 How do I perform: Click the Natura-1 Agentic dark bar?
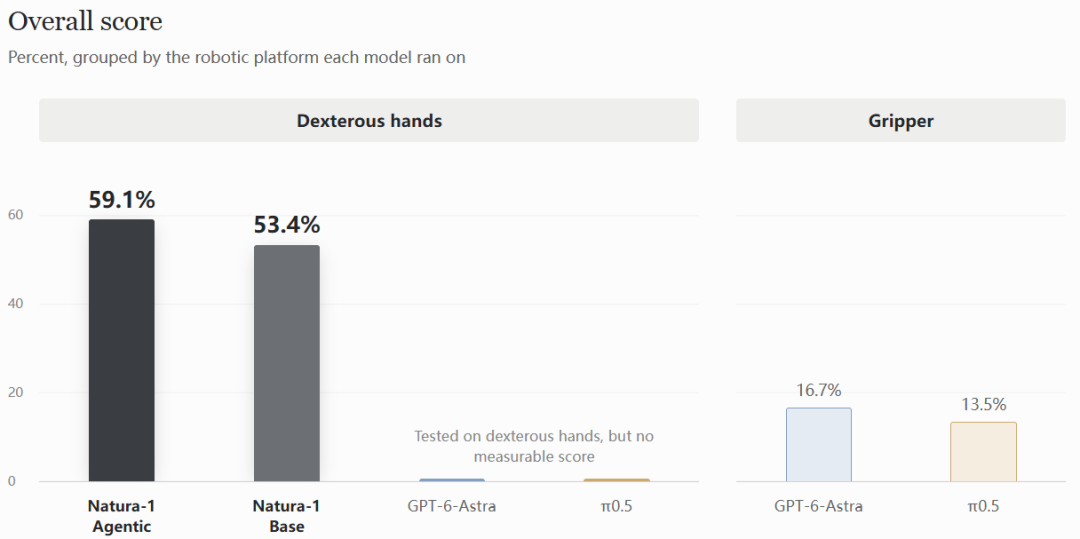coord(121,350)
